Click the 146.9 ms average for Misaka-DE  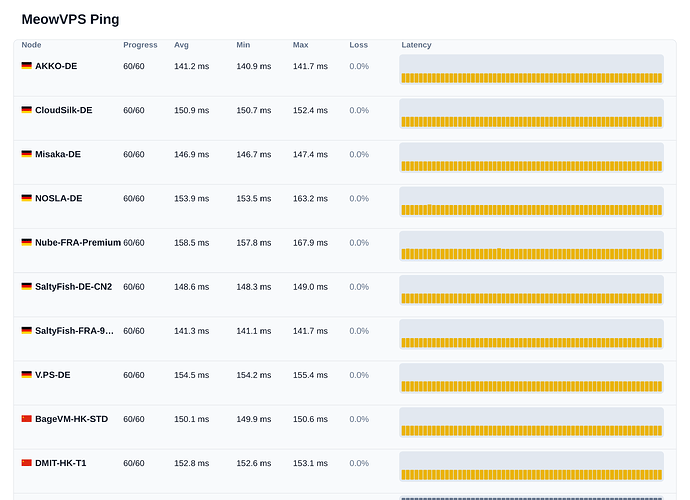(191, 154)
